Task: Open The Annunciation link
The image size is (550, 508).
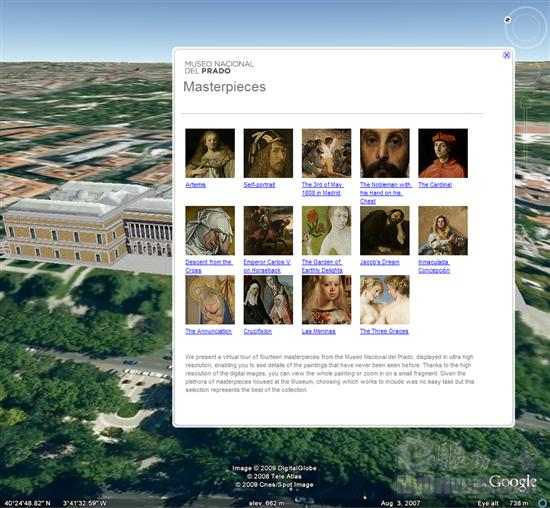Action: coord(208,332)
